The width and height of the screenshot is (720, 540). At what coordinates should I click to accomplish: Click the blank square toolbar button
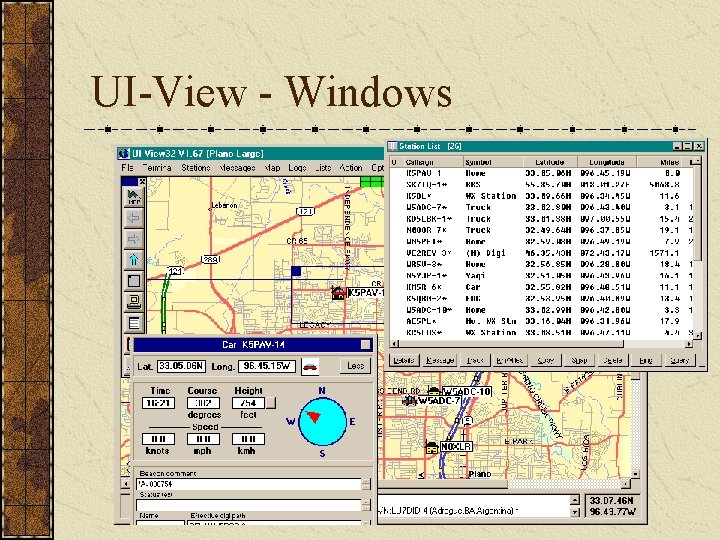pyautogui.click(x=134, y=281)
